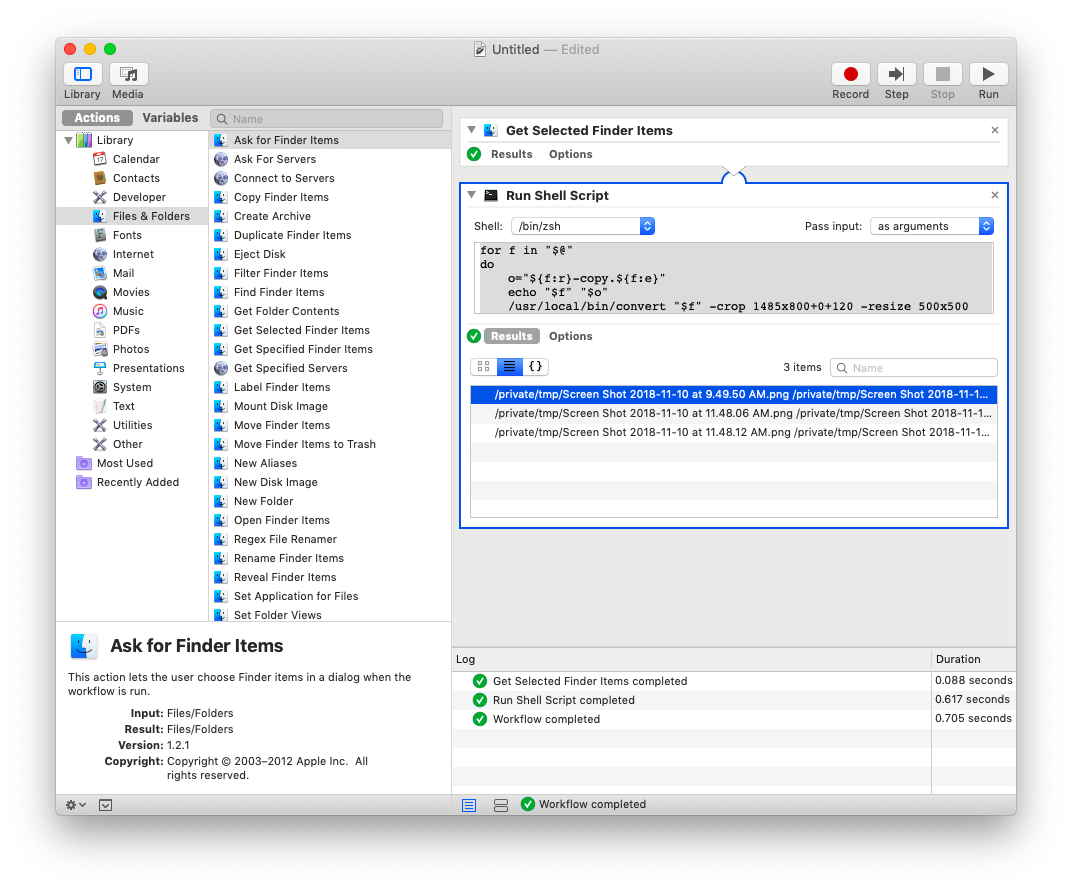1072x889 pixels.
Task: Switch results to icon grid view
Action: [x=483, y=367]
